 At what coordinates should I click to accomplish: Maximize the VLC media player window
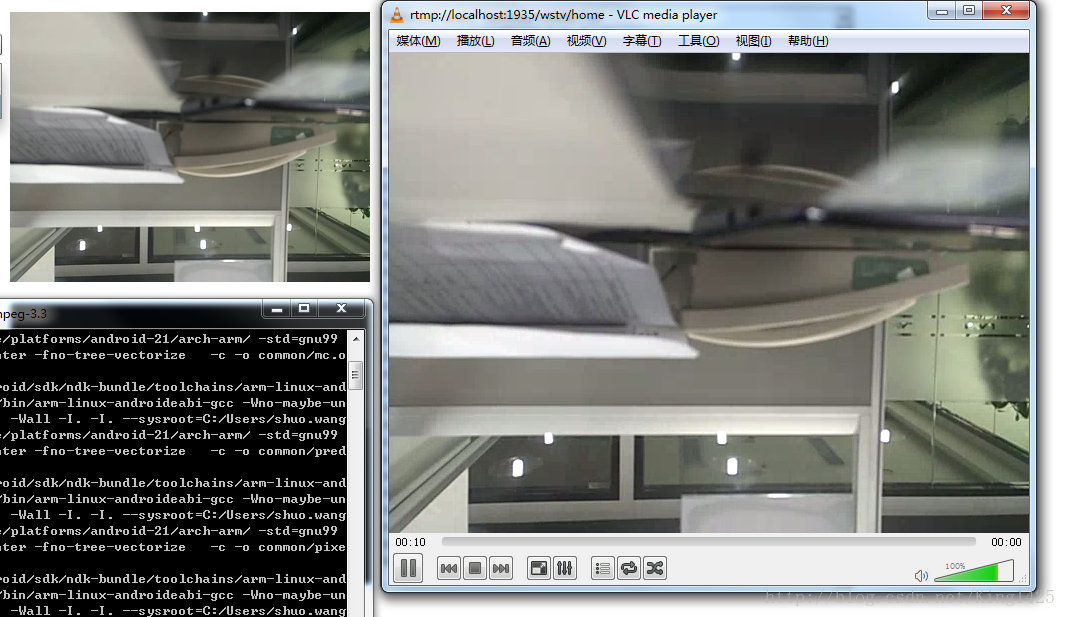coord(969,11)
